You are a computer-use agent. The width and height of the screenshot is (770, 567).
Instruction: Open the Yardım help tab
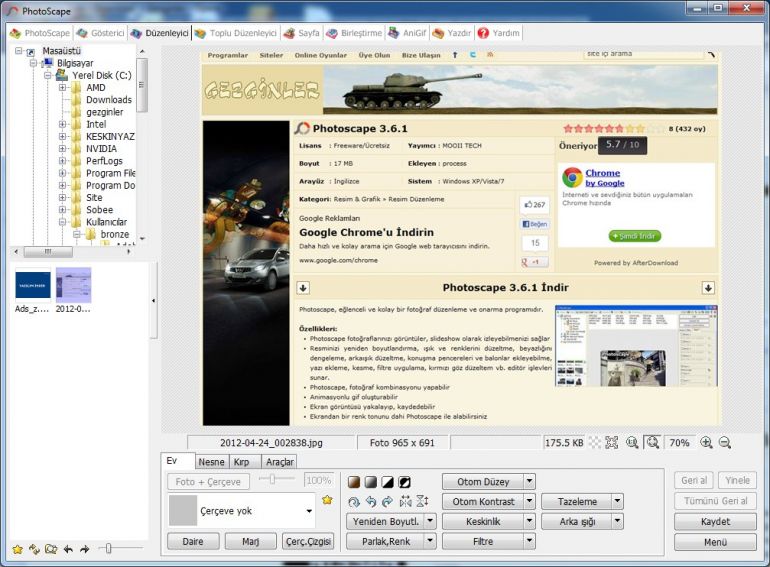pyautogui.click(x=499, y=33)
